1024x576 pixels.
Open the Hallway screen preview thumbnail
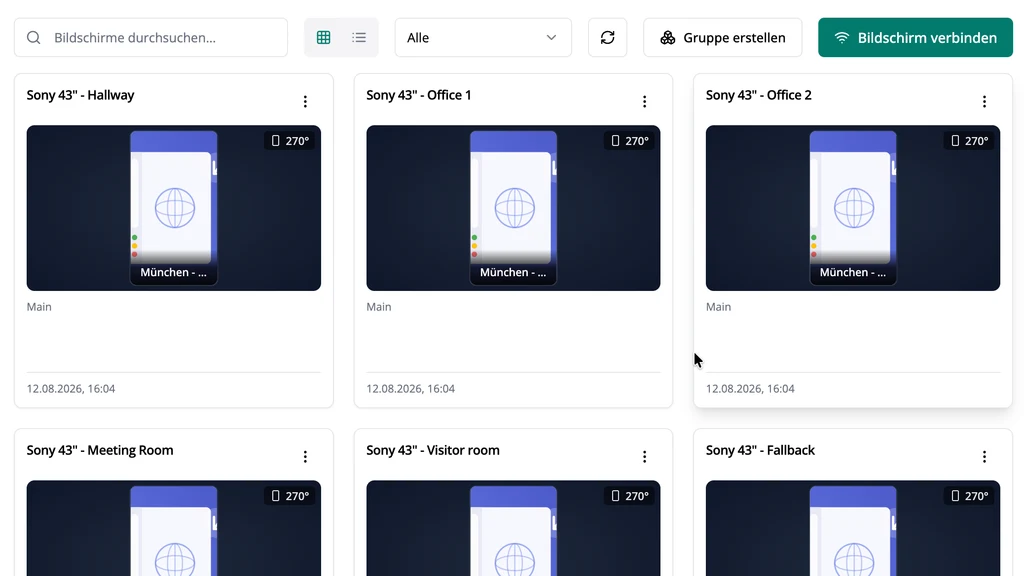click(174, 208)
